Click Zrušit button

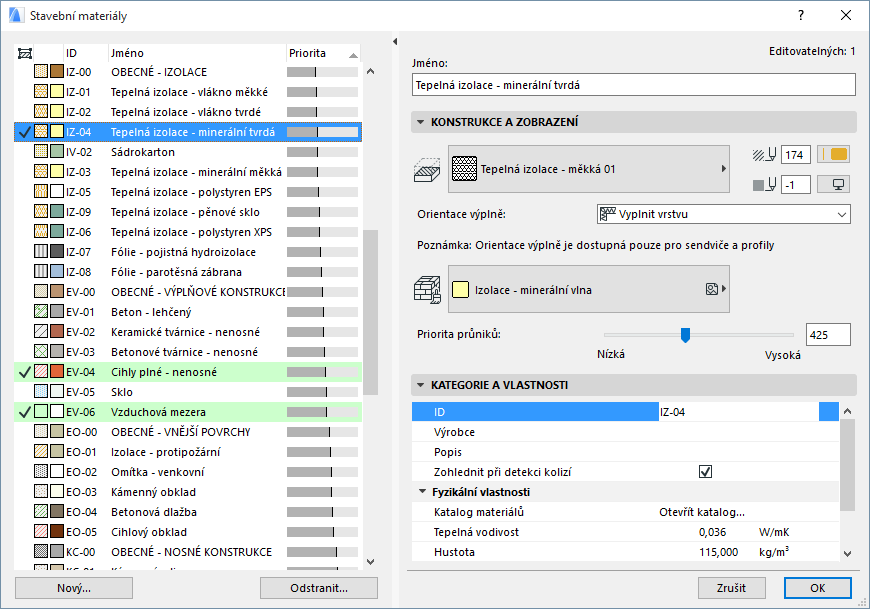[x=731, y=588]
